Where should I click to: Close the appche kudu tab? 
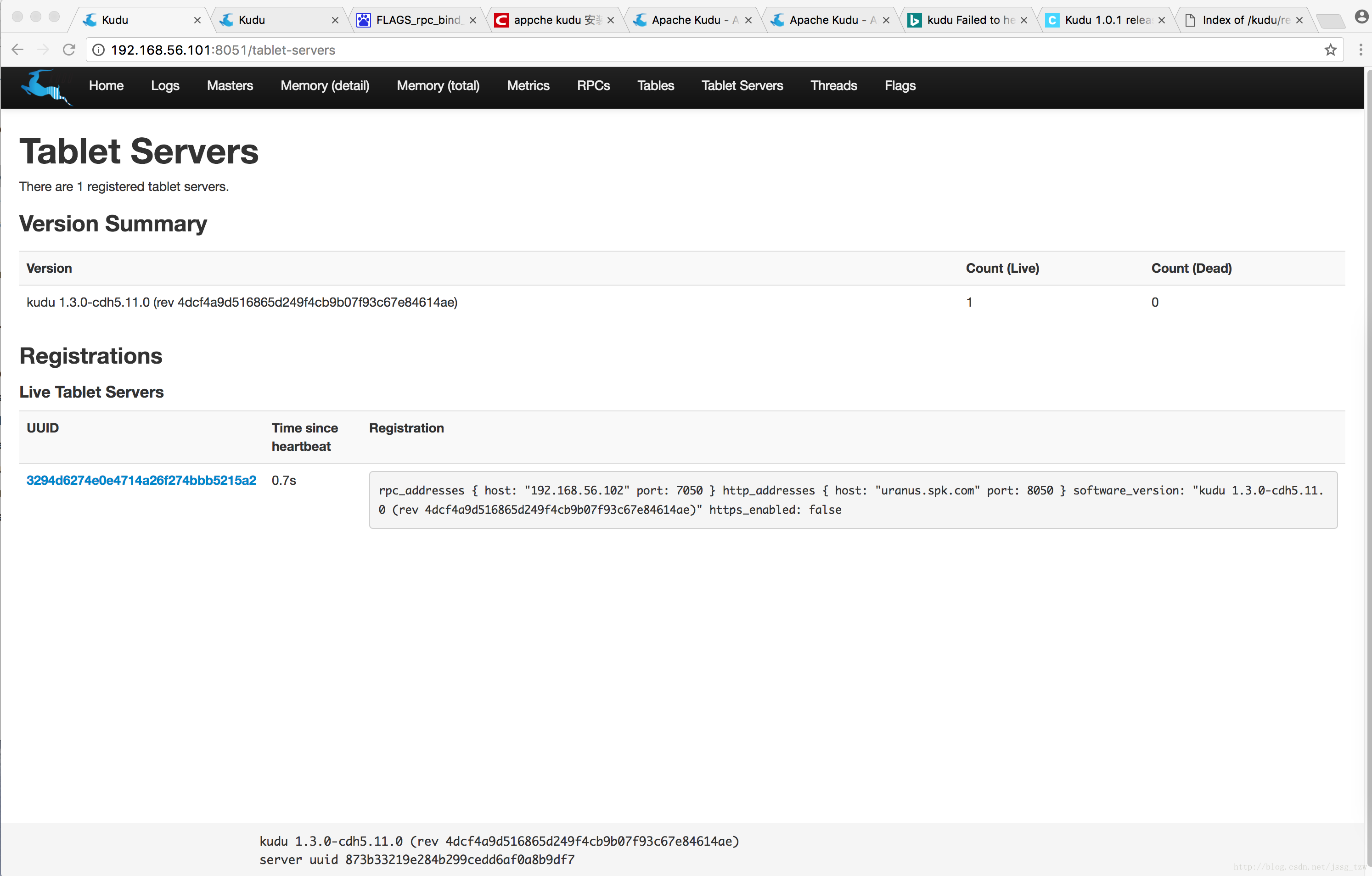(611, 20)
